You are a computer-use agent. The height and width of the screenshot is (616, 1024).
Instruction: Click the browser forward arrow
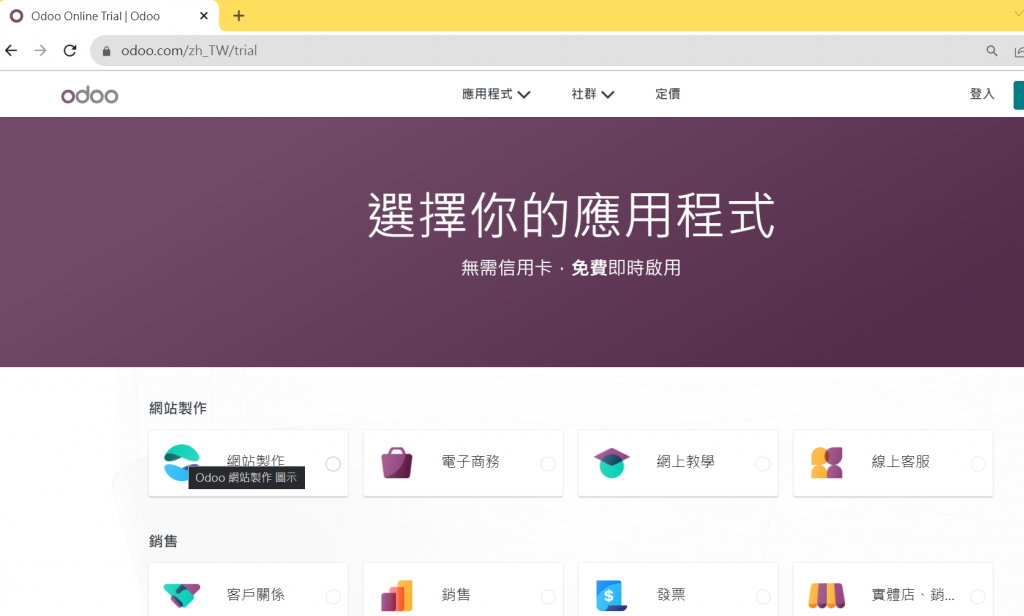40,50
